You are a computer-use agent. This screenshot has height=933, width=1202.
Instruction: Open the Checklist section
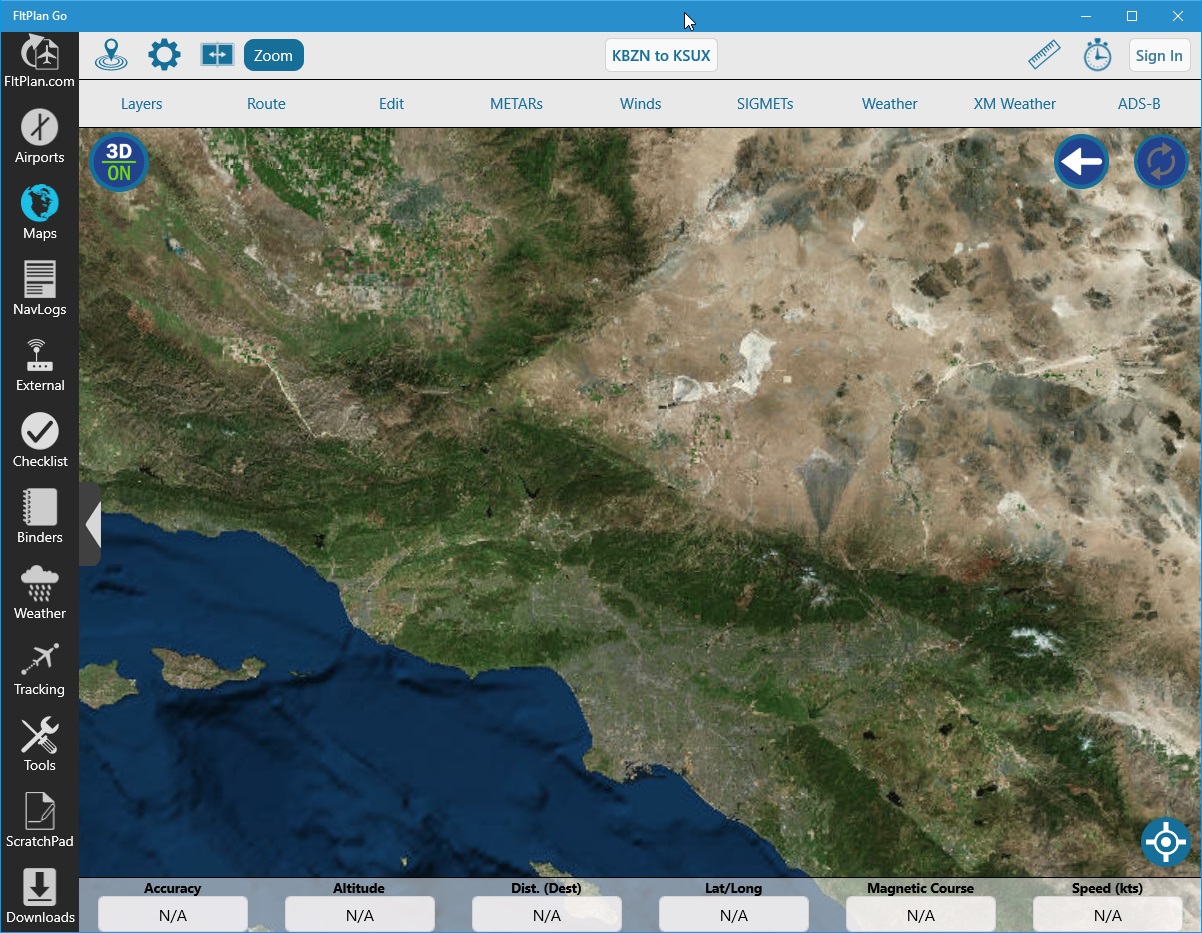point(39,441)
